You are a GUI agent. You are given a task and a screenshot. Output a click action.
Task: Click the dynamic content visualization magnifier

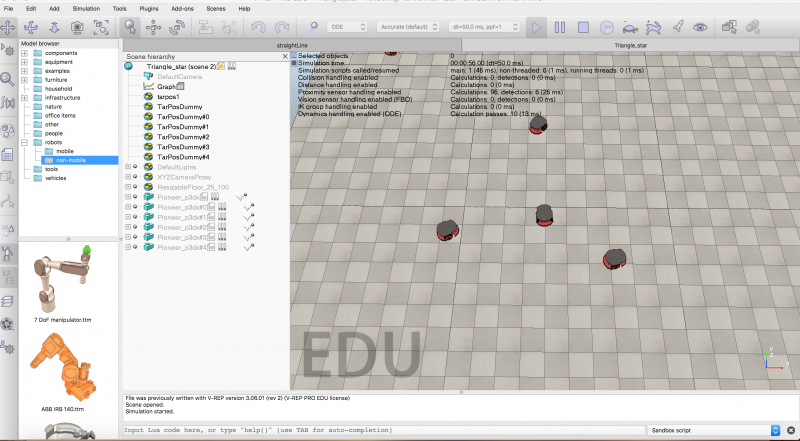click(312, 27)
